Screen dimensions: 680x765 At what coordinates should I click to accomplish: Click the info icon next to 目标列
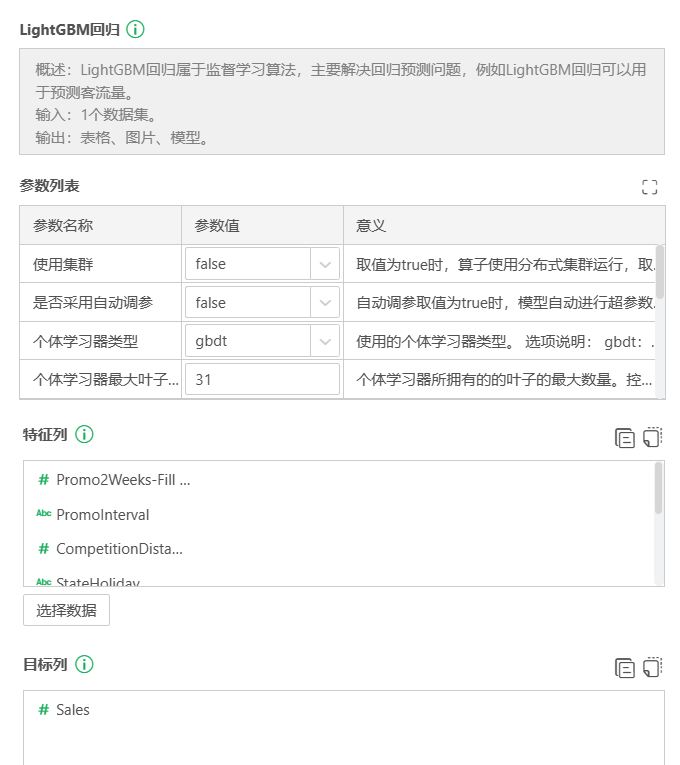(x=85, y=664)
